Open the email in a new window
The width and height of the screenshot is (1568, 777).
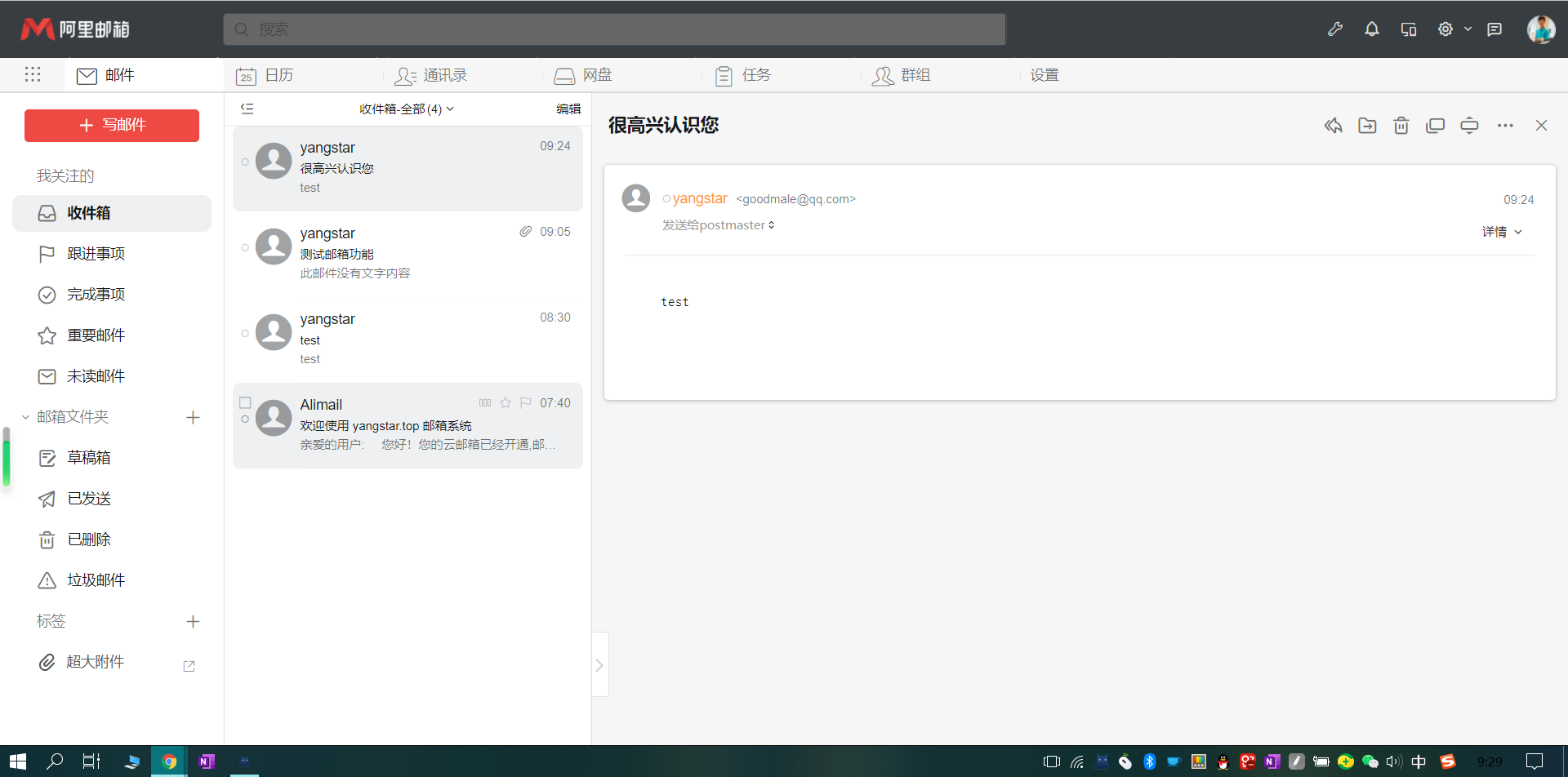[x=1435, y=126]
